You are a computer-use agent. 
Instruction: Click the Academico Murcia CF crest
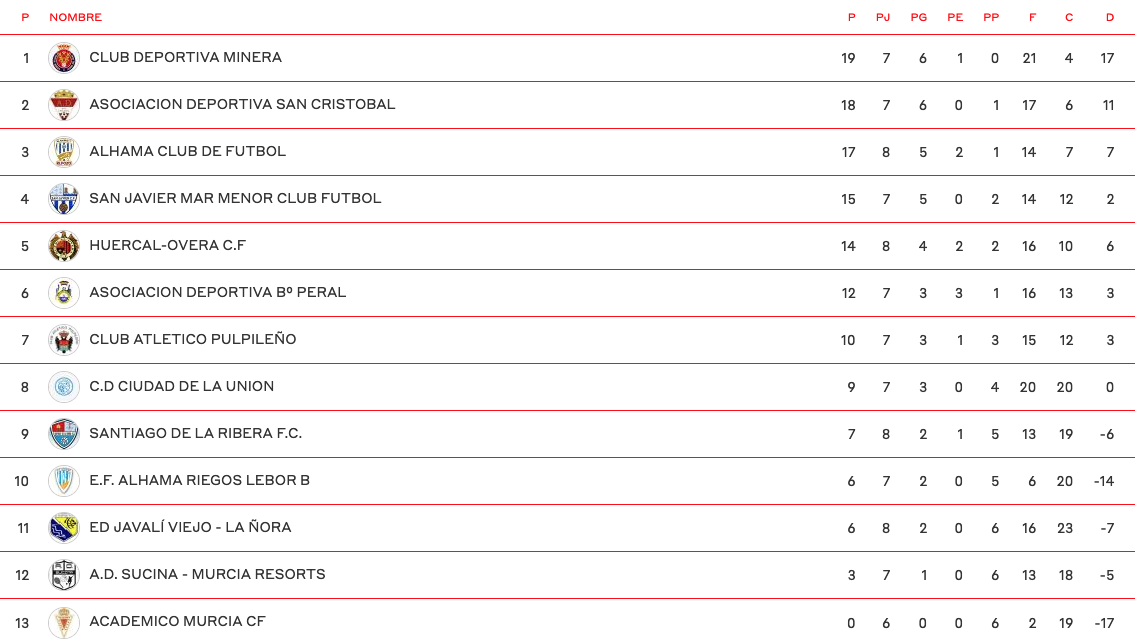pyautogui.click(x=64, y=622)
